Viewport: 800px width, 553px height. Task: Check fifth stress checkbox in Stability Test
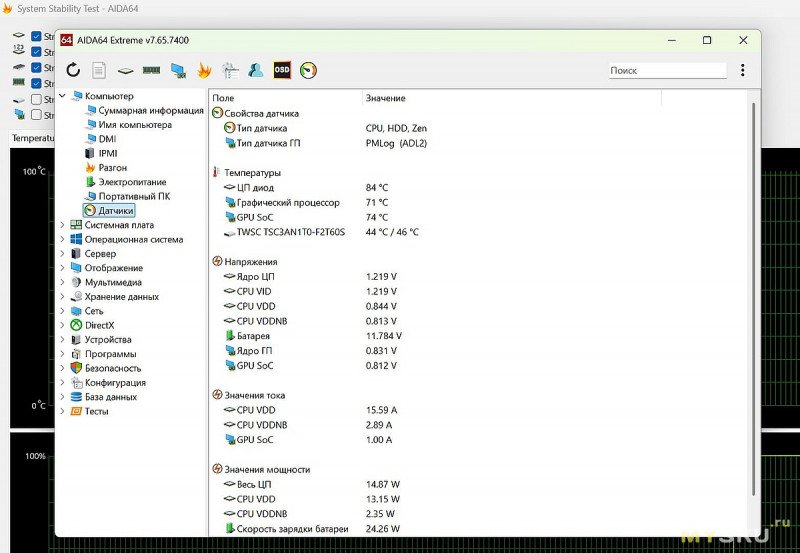point(36,99)
